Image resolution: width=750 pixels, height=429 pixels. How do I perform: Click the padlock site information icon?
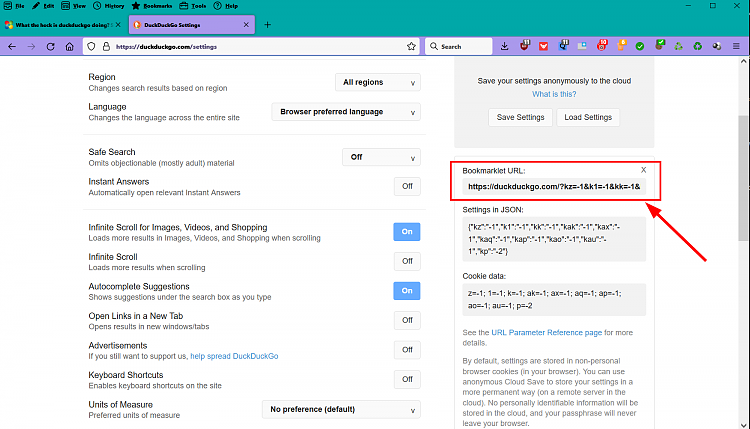(x=106, y=46)
